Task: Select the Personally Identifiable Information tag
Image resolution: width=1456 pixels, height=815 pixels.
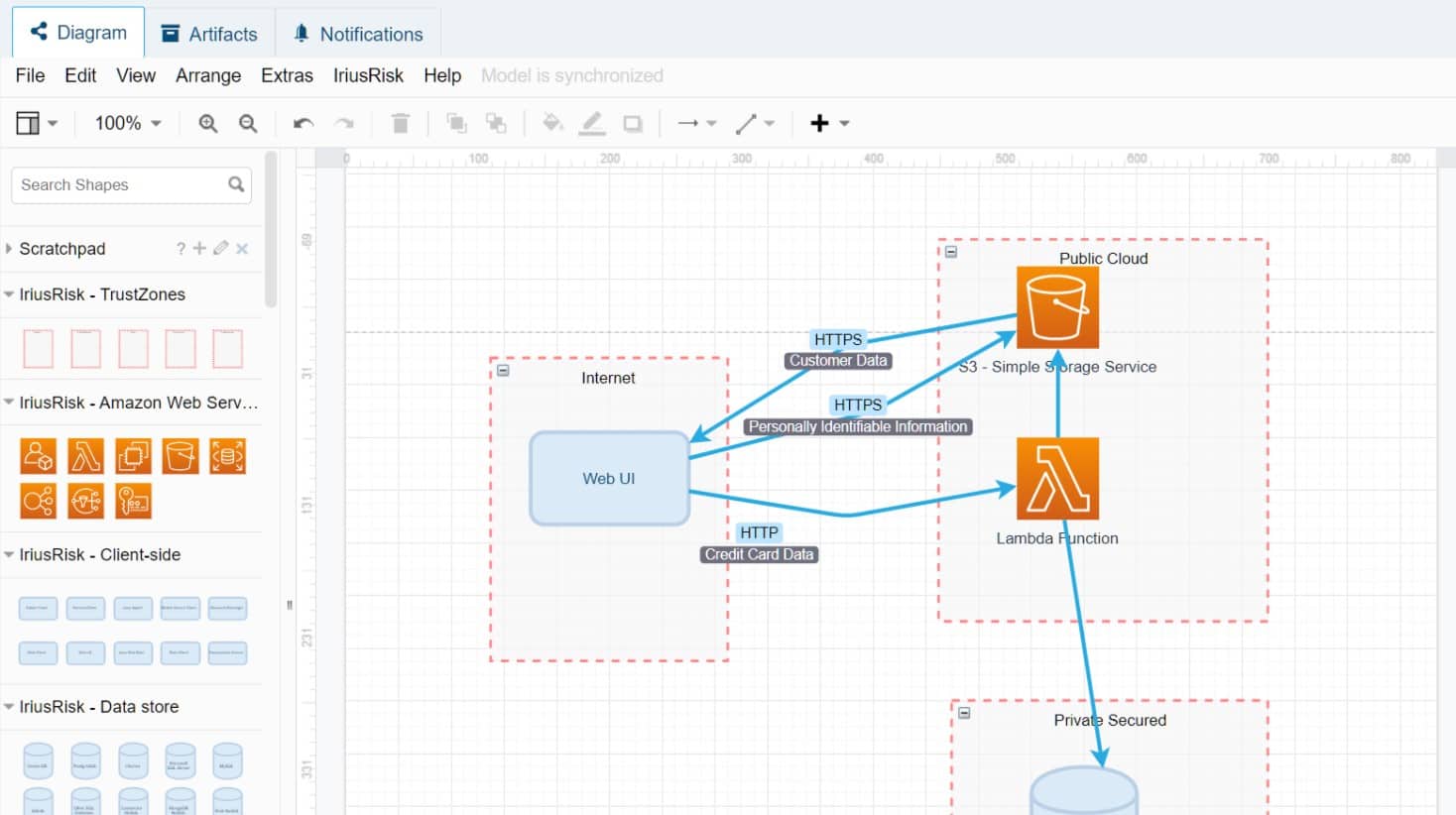Action: (858, 426)
